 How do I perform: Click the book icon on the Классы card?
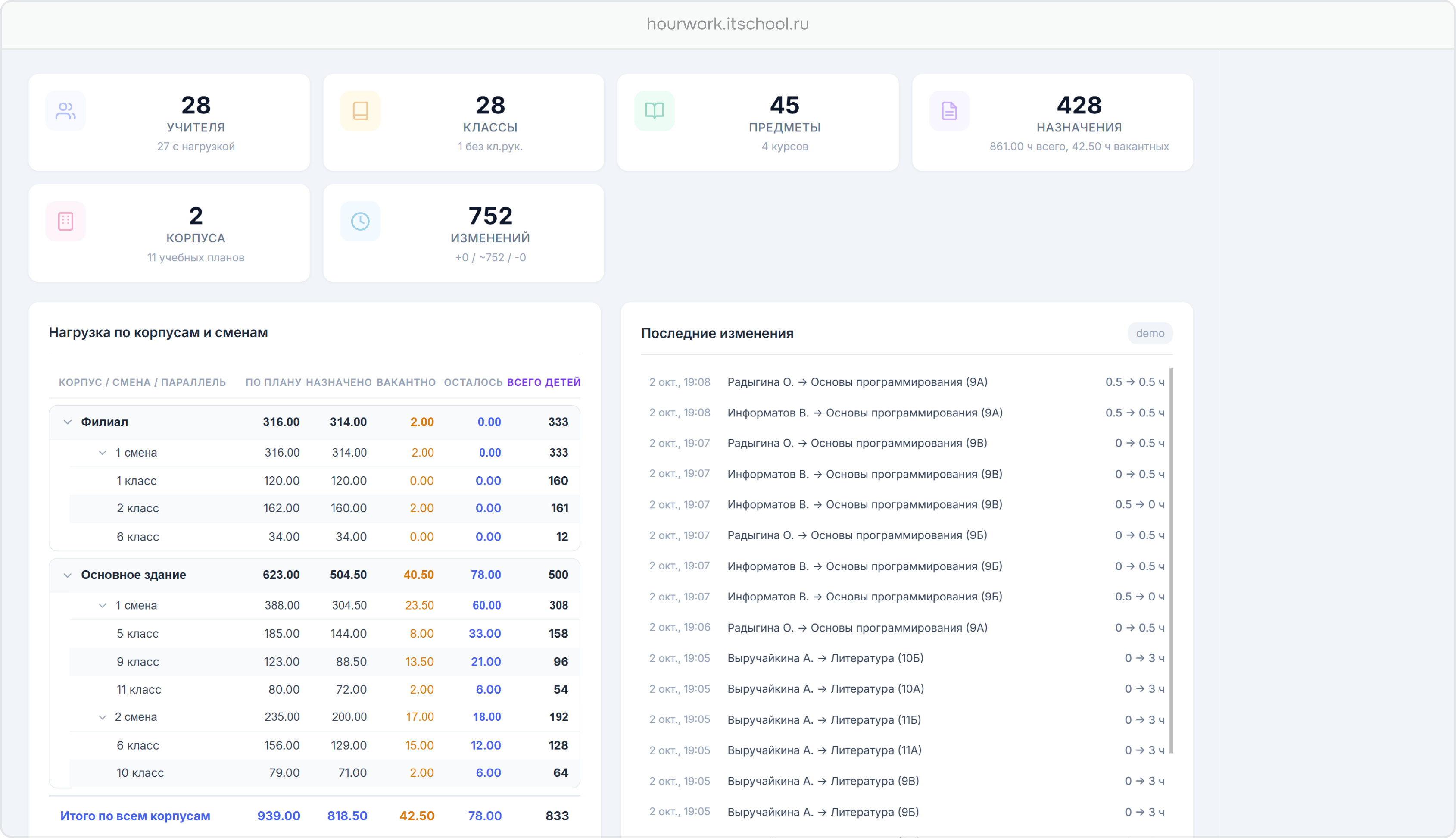(x=360, y=110)
